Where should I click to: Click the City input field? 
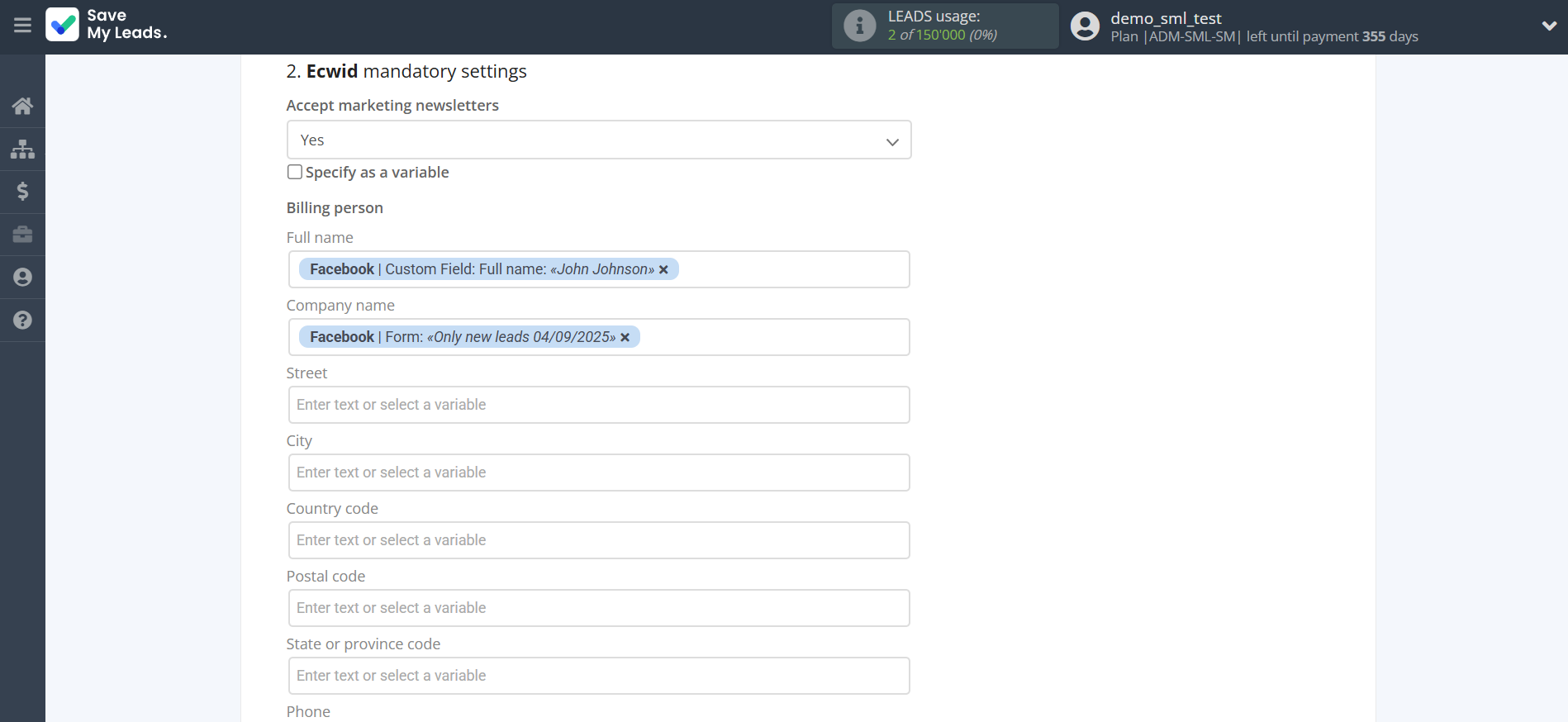598,473
